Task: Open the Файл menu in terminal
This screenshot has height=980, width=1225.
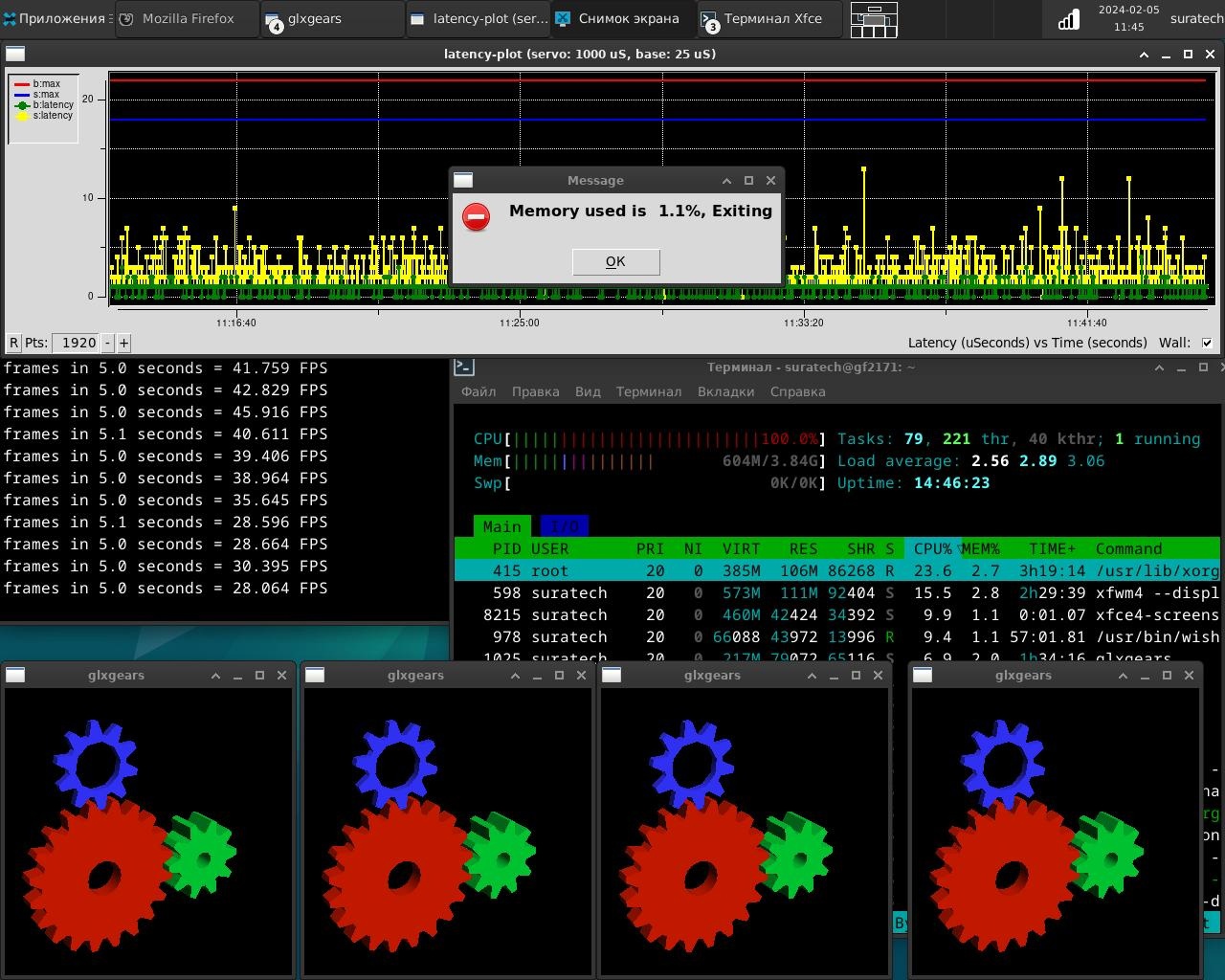Action: (x=478, y=391)
